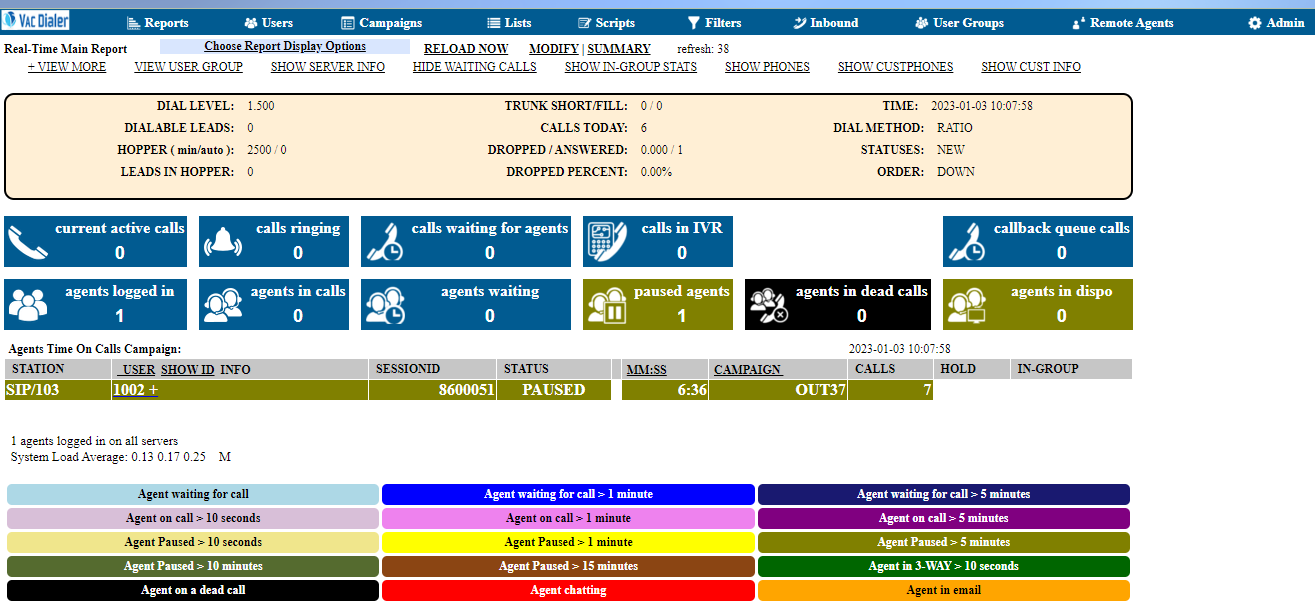Click the callback queue calls icon
1315x614 pixels.
[966, 243]
